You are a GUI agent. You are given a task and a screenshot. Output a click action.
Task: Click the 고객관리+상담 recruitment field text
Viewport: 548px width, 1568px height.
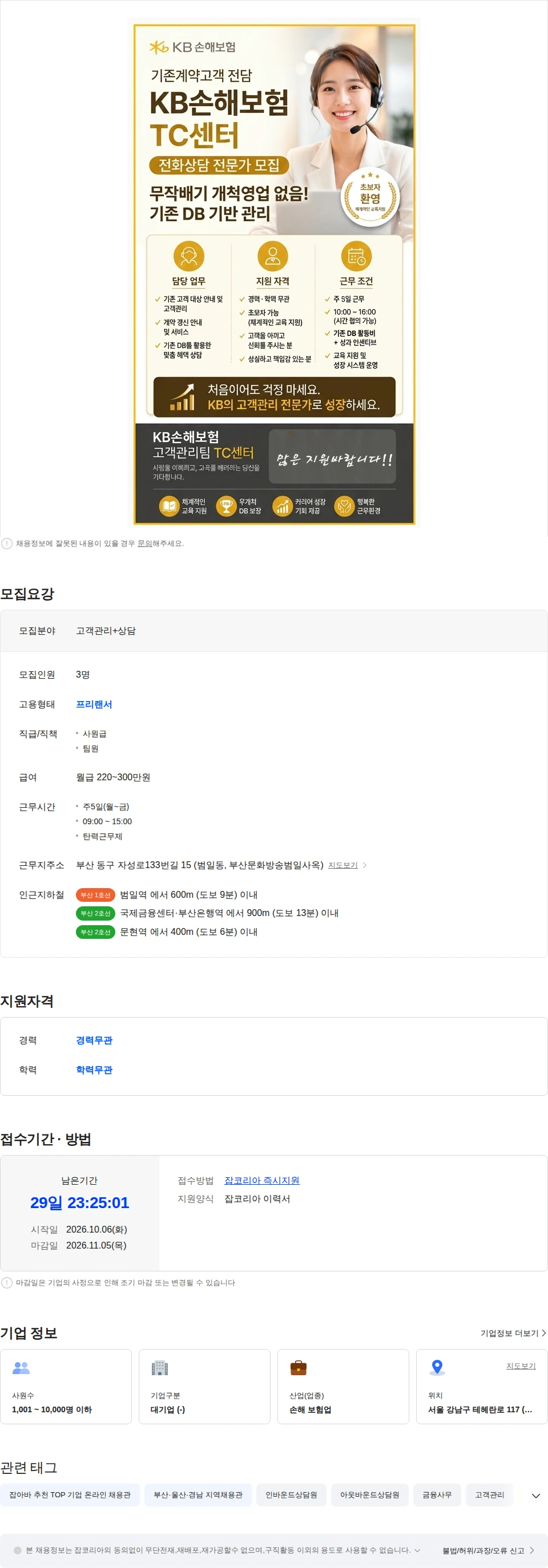tap(106, 631)
